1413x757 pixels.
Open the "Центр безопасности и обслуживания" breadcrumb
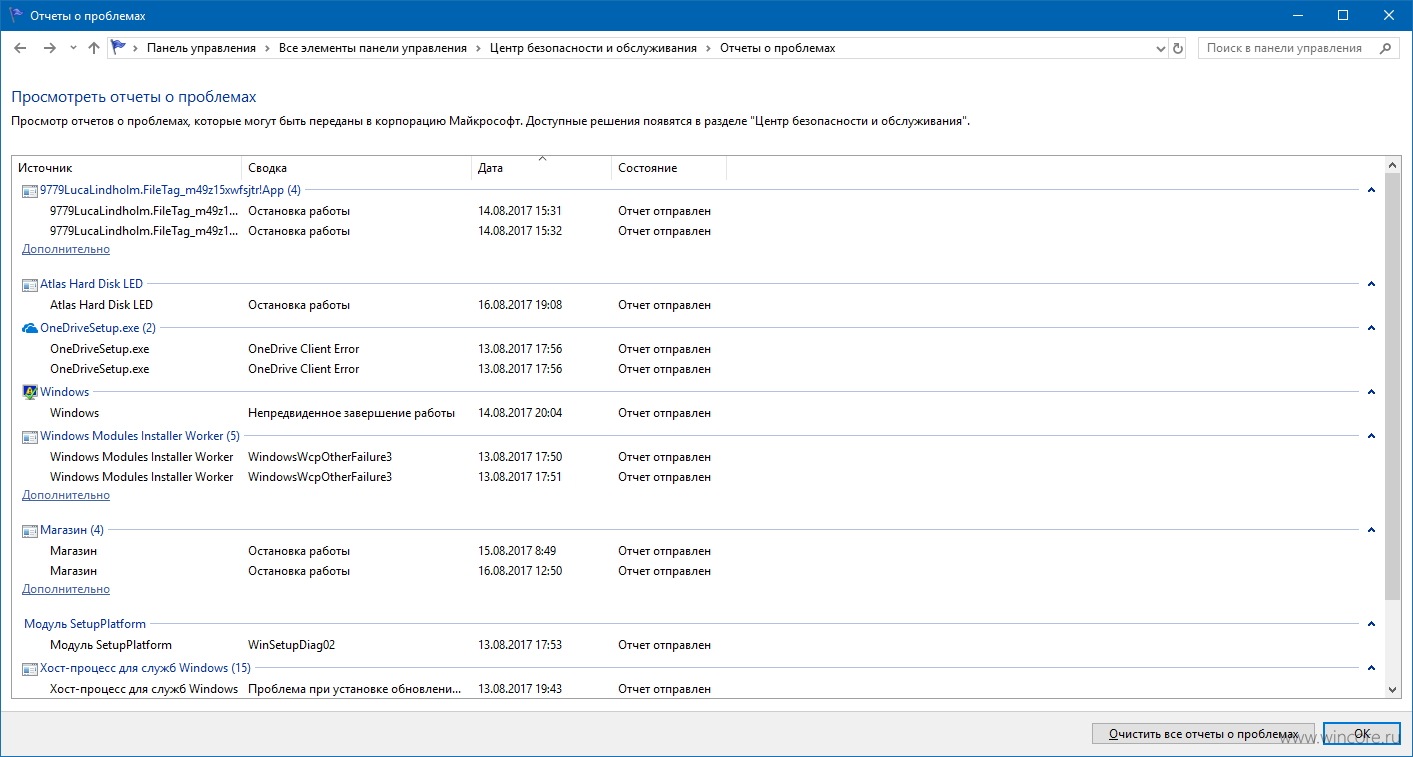click(593, 48)
